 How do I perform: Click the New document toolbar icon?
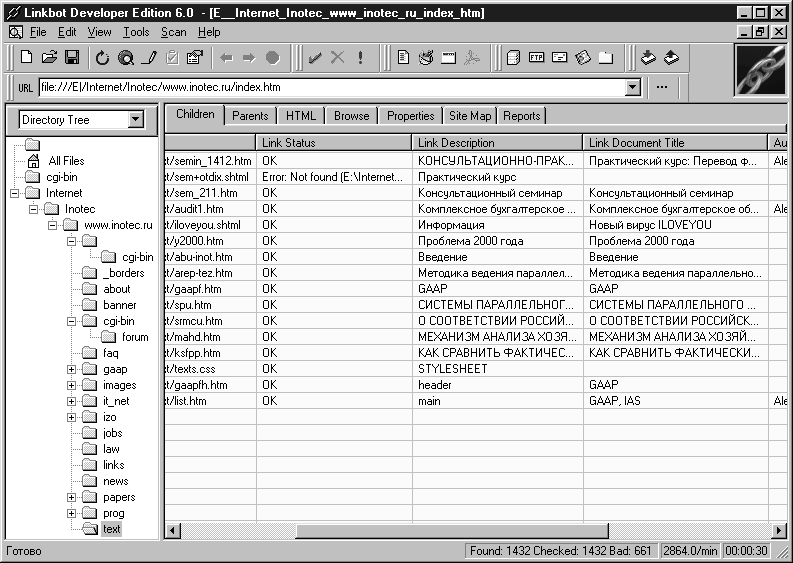click(x=26, y=58)
